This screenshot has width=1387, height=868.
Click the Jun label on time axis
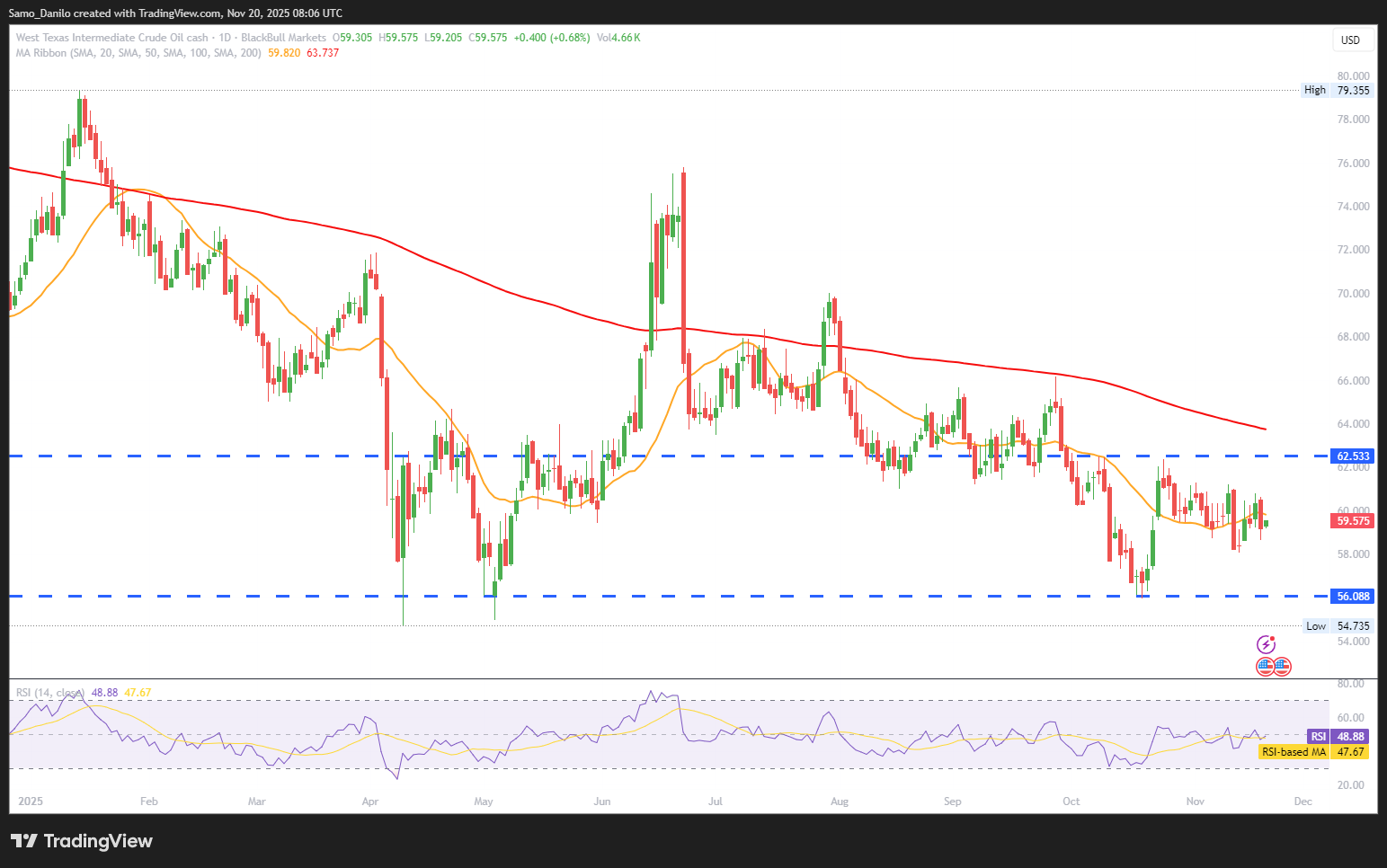point(602,802)
